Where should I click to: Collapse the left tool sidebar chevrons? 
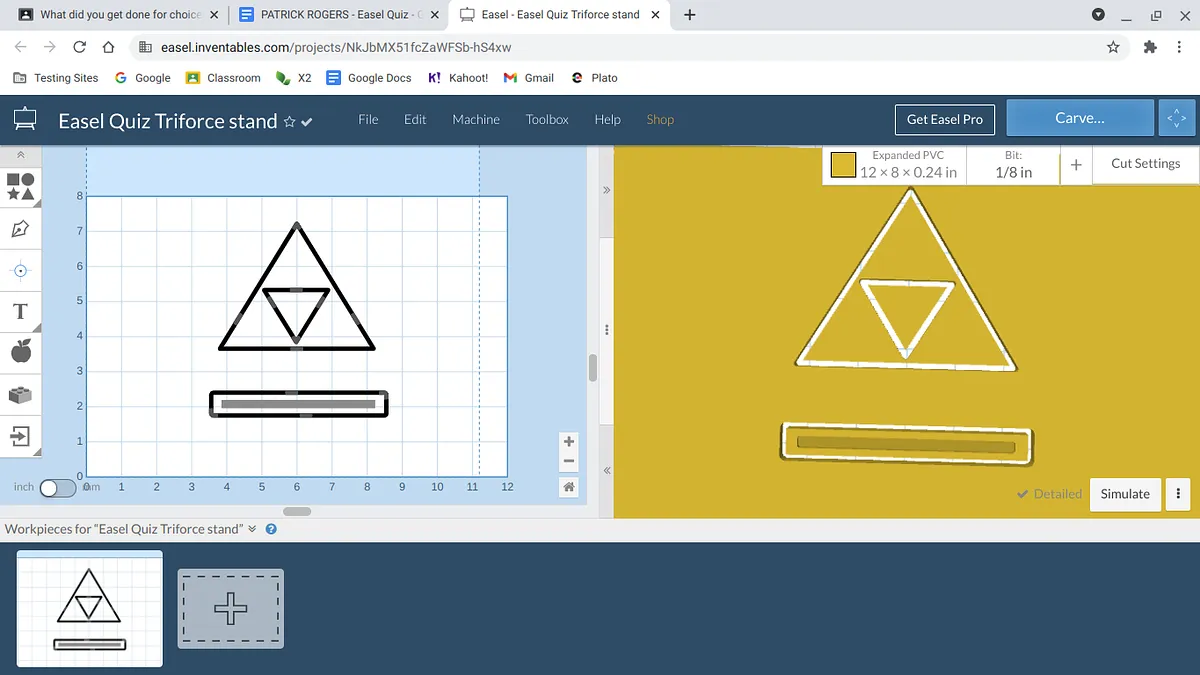pyautogui.click(x=20, y=156)
